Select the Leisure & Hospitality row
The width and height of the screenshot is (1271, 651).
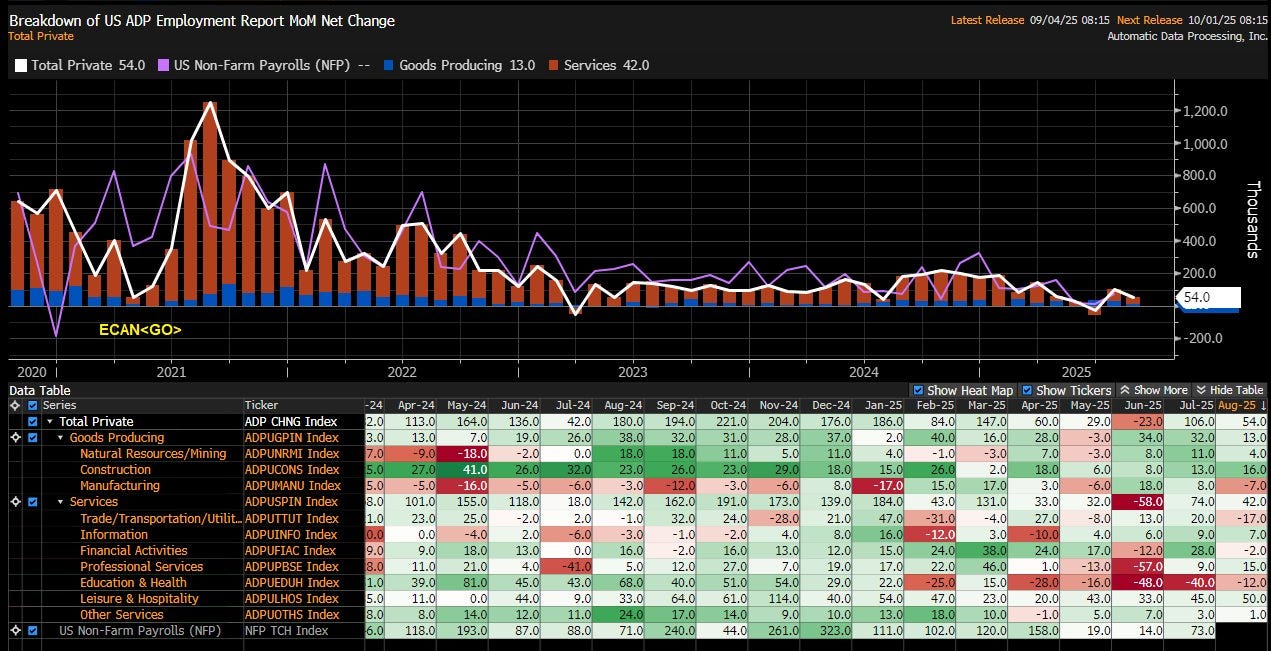(139, 598)
